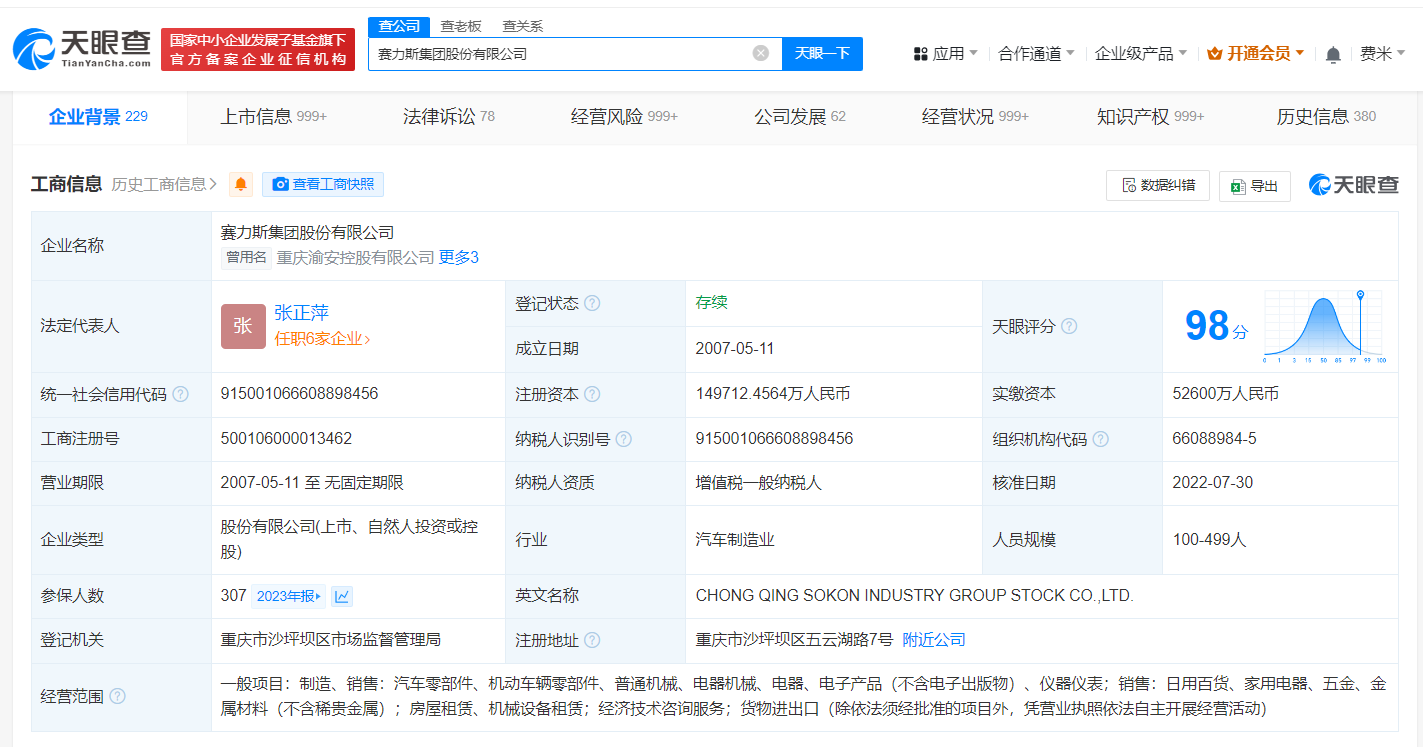This screenshot has width=1423, height=747.
Task: Click the Excel export icon in 导出 button
Action: click(x=1237, y=185)
